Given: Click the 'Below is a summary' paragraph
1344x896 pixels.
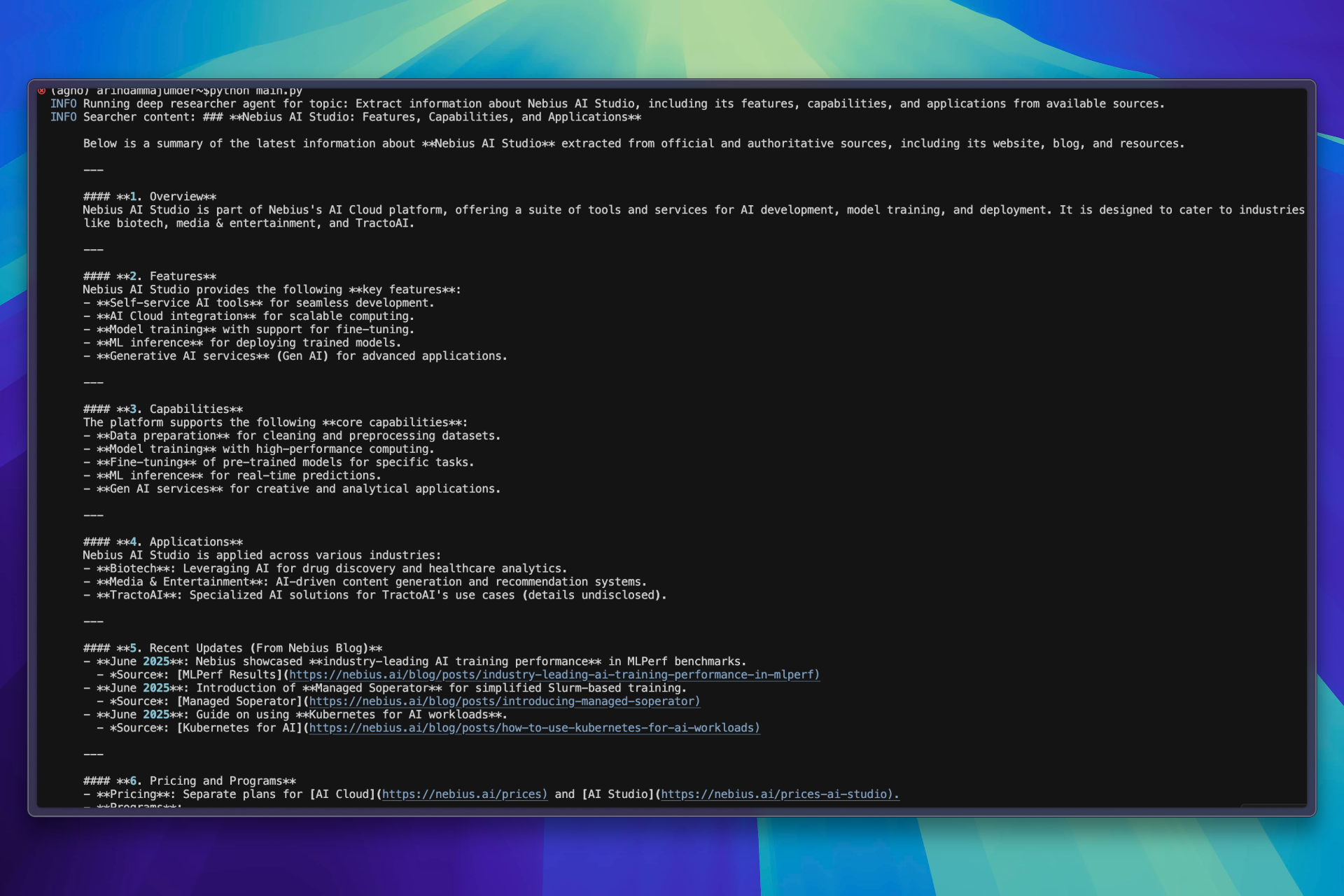Looking at the screenshot, I should (634, 143).
